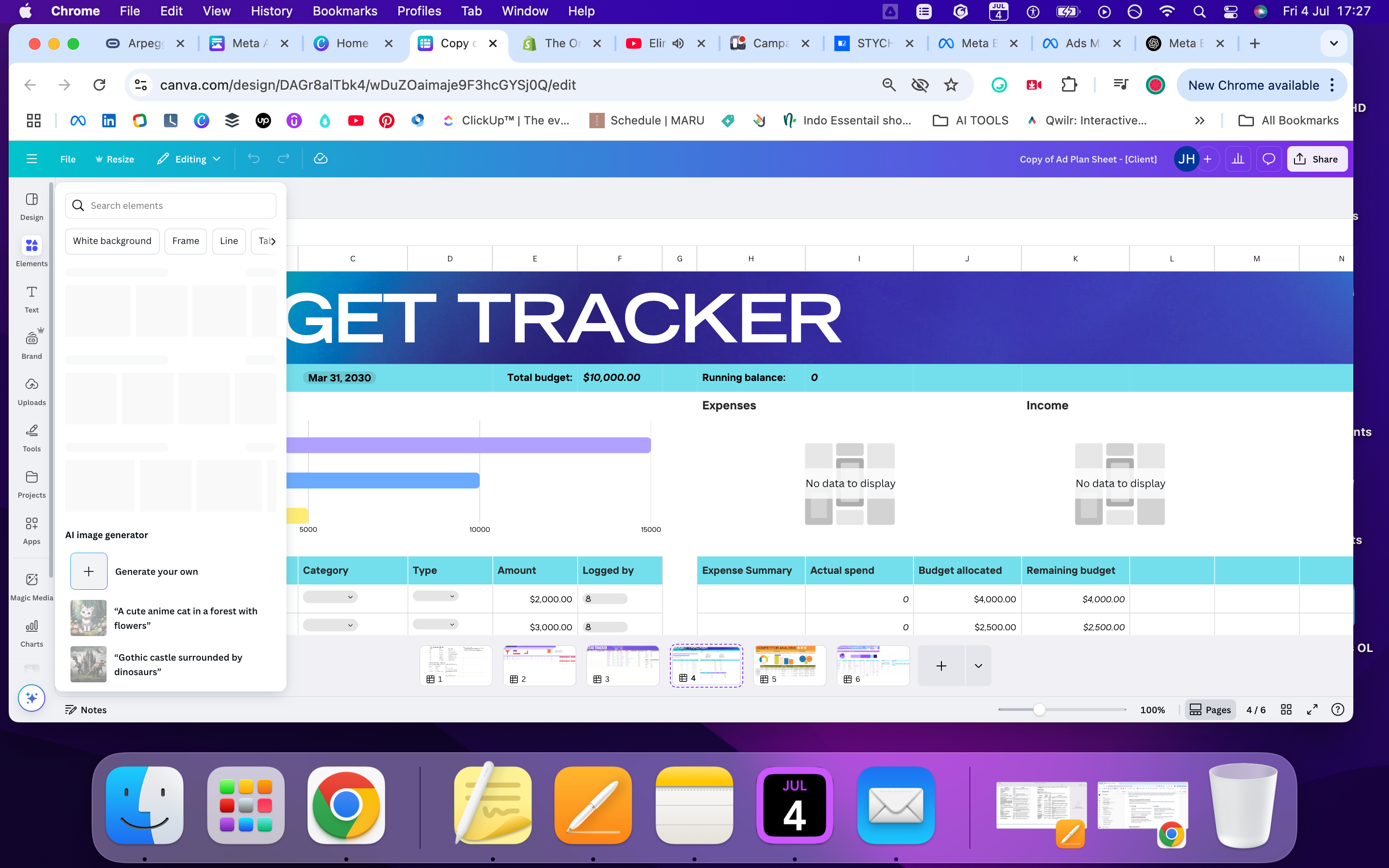Screen dimensions: 1389x868
Task: Bookmark this page with star icon
Action: pyautogui.click(x=951, y=85)
